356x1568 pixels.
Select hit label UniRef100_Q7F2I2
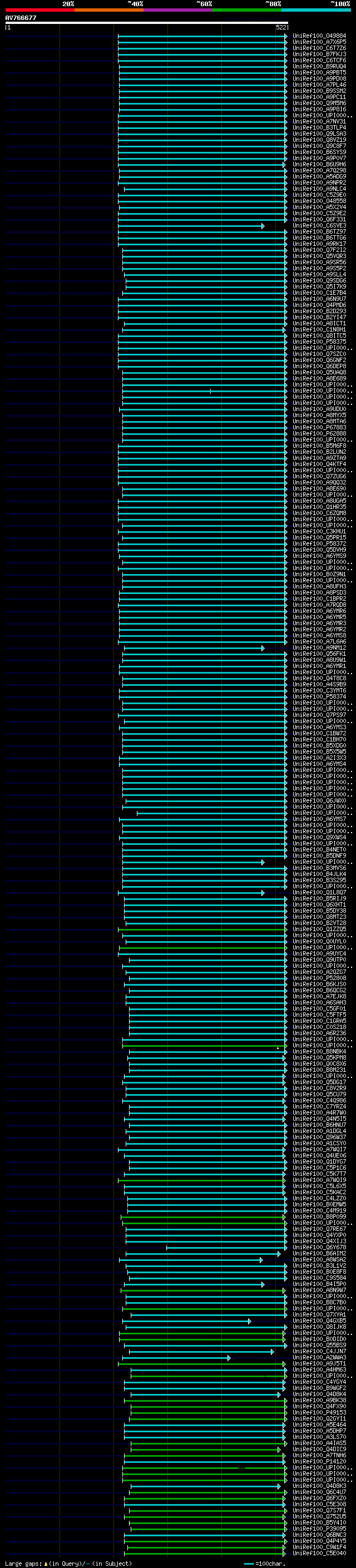pyautogui.click(x=319, y=250)
